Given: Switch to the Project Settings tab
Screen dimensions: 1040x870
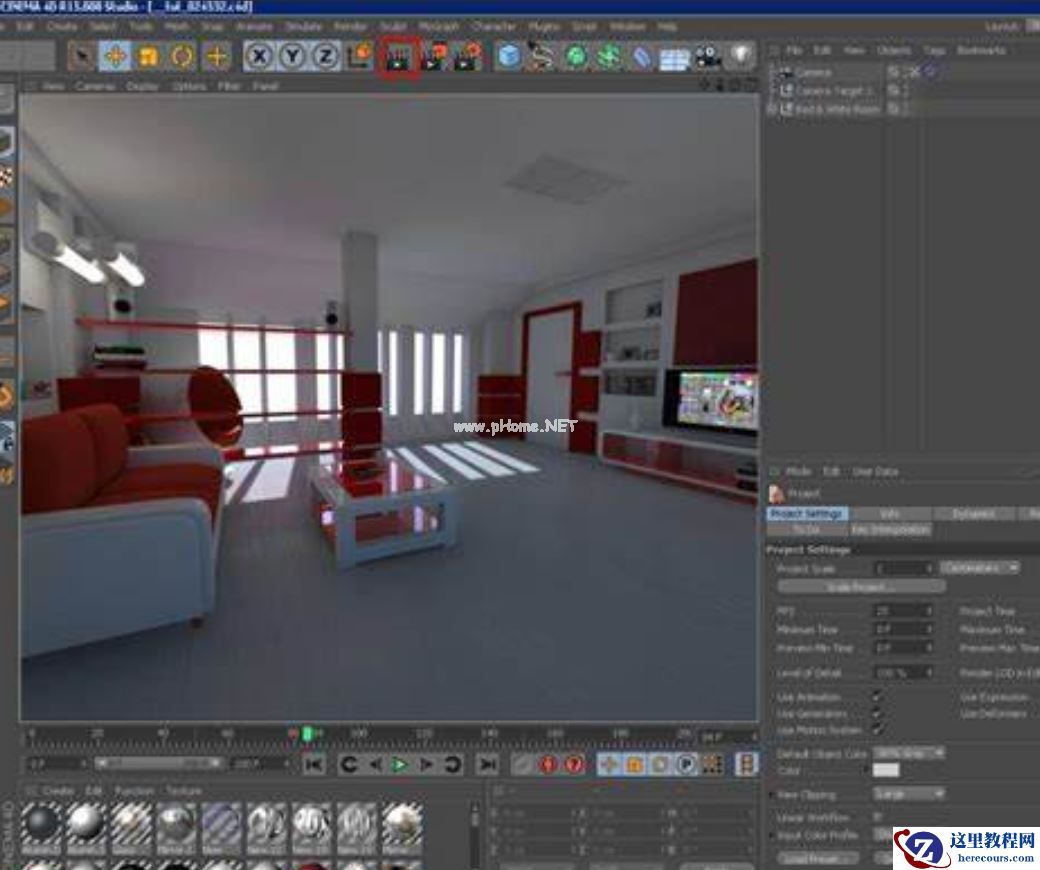Looking at the screenshot, I should pos(807,514).
